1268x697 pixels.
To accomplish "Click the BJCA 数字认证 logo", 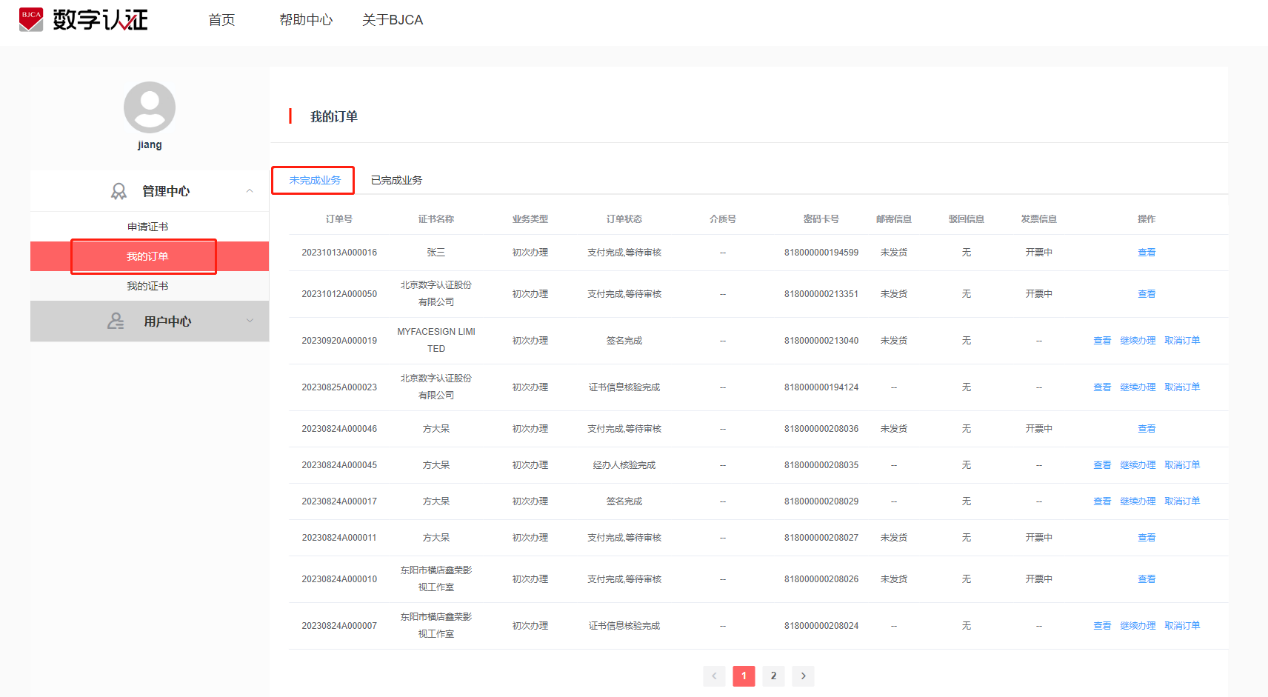I will [x=84, y=19].
